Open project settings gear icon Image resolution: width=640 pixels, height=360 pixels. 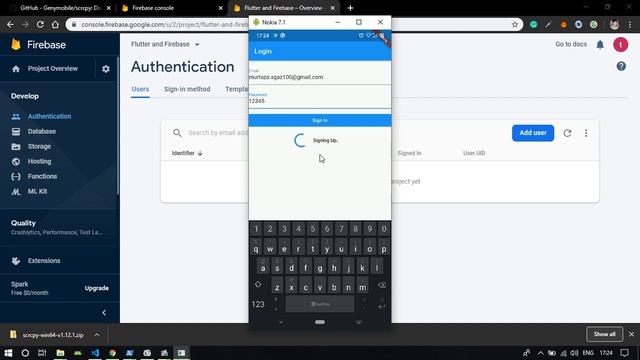click(106, 69)
